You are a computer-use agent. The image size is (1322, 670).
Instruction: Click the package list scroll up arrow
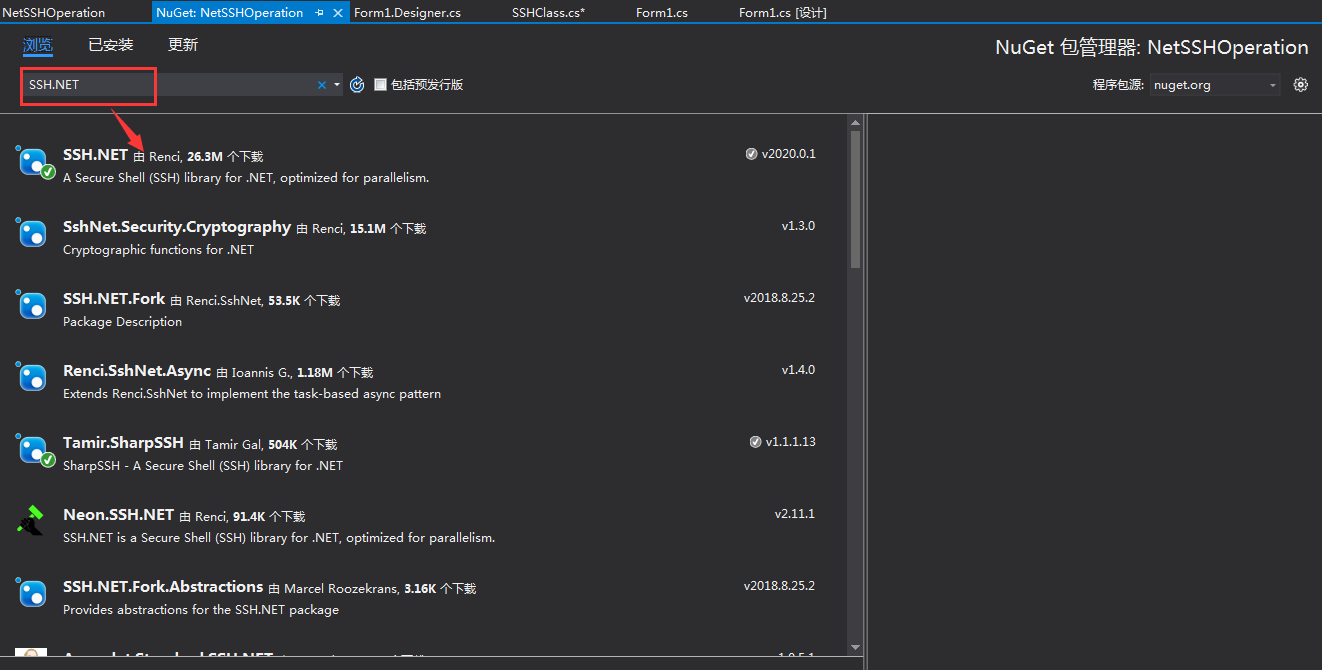855,122
